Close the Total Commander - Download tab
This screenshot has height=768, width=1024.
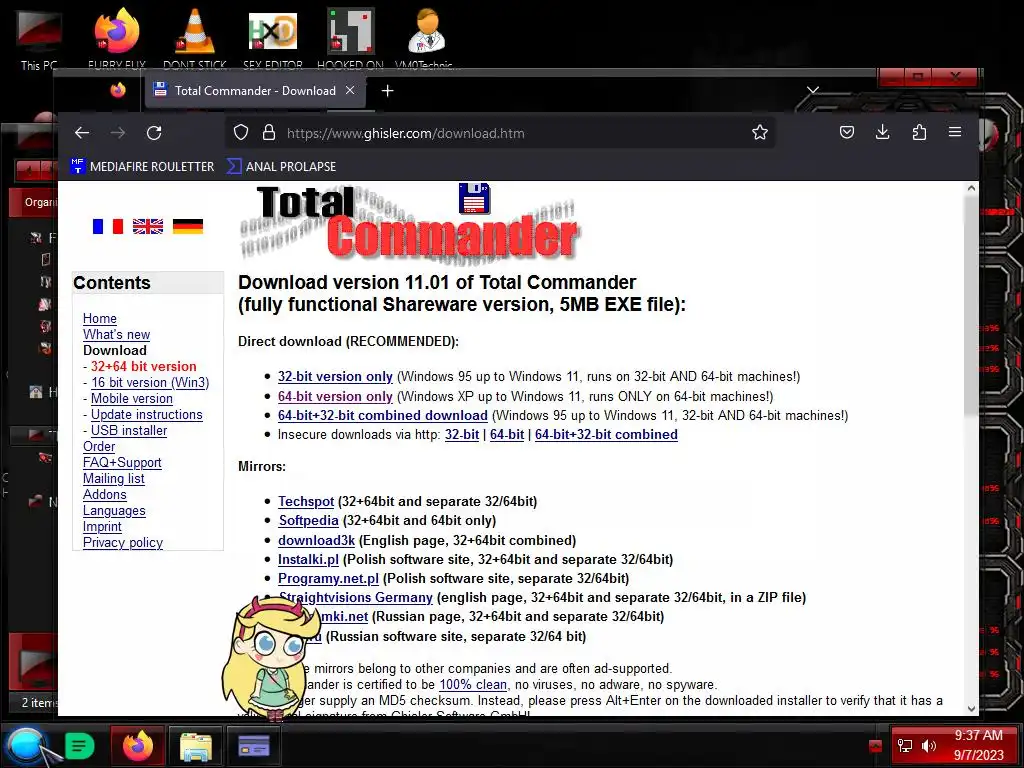tap(350, 90)
